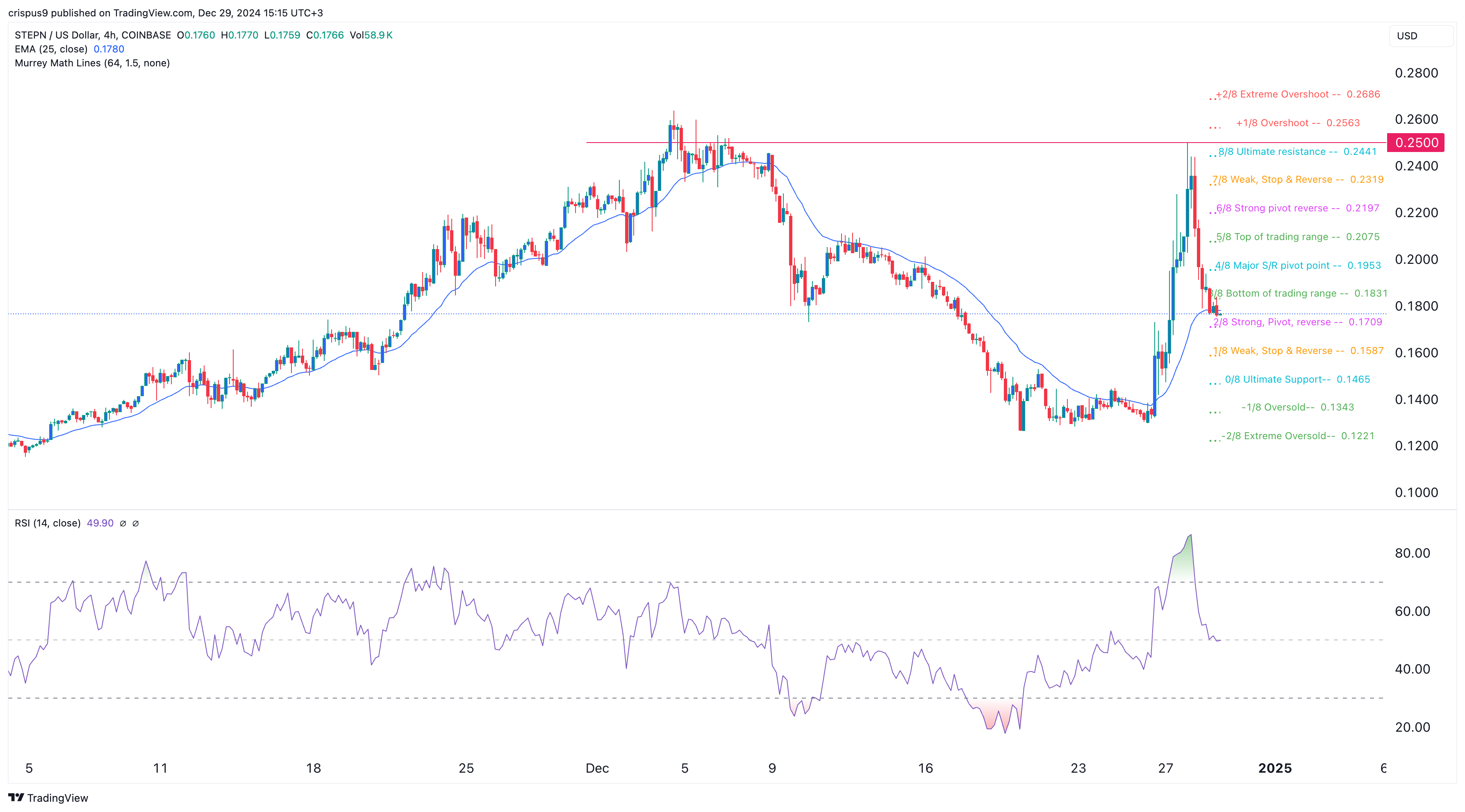Click the 'Dec' date on time axis

[x=597, y=768]
